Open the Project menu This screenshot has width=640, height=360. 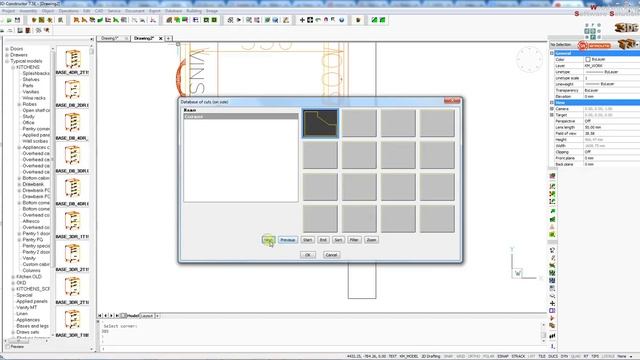pos(8,11)
